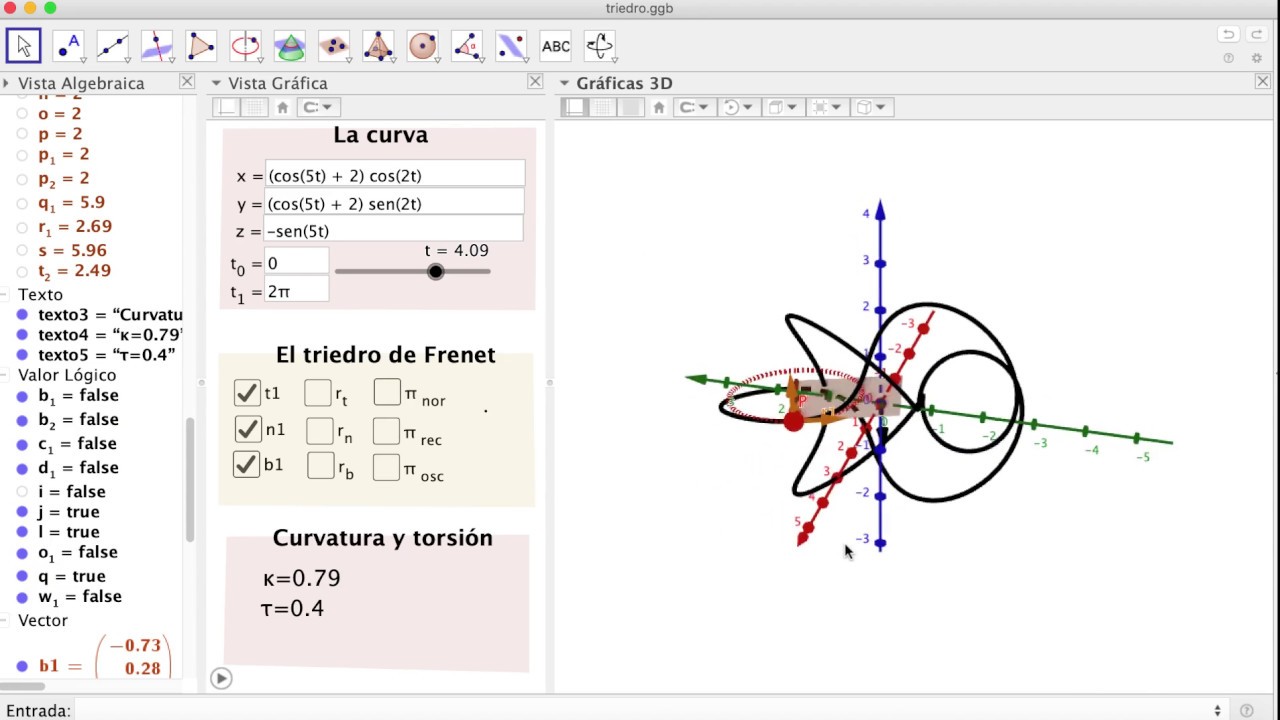The height and width of the screenshot is (720, 1280).
Task: Select the Plane through three points tool
Action: click(334, 46)
